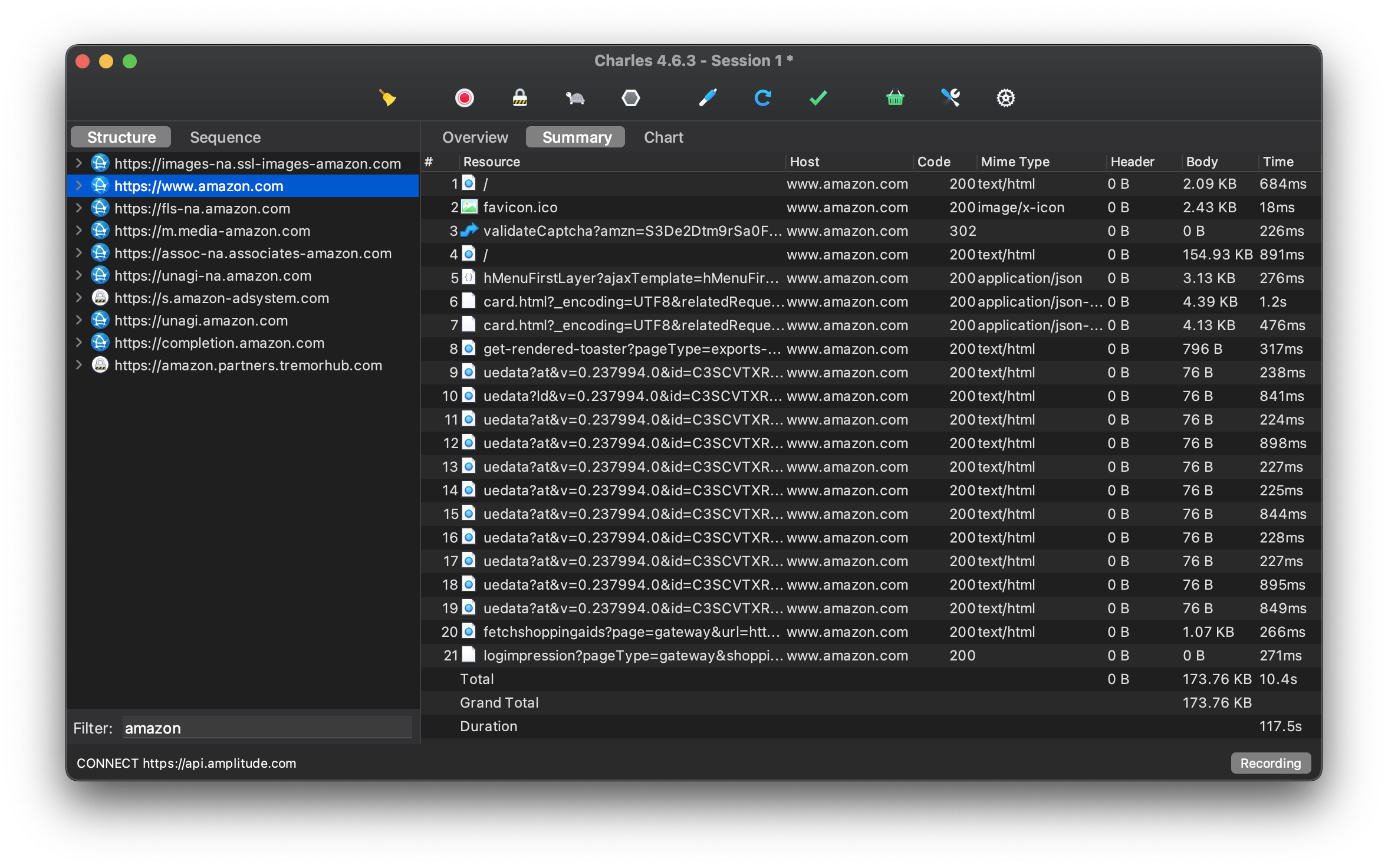The width and height of the screenshot is (1388, 868).
Task: Click the rewind/refresh session icon
Action: 763,97
